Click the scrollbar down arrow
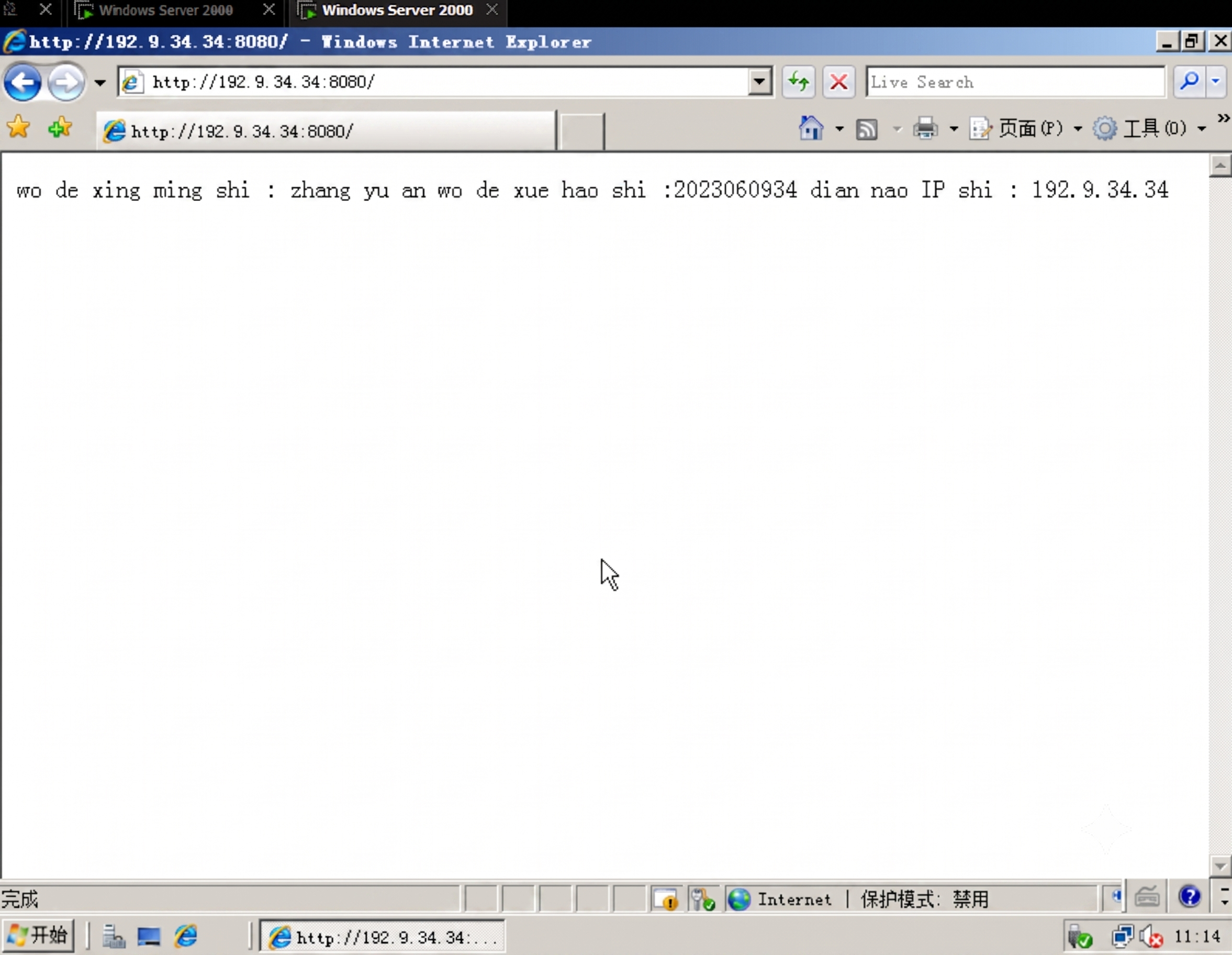Viewport: 1232px width, 955px height. 1220,866
